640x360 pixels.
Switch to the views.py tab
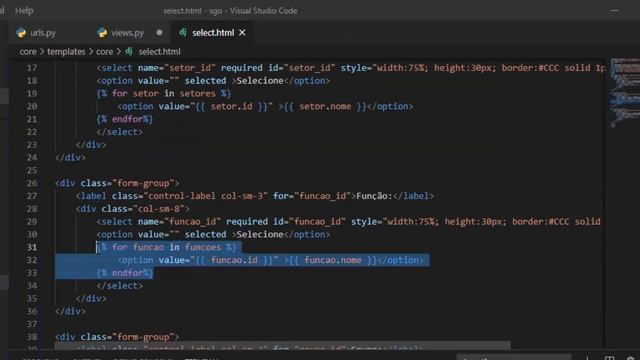pyautogui.click(x=127, y=33)
